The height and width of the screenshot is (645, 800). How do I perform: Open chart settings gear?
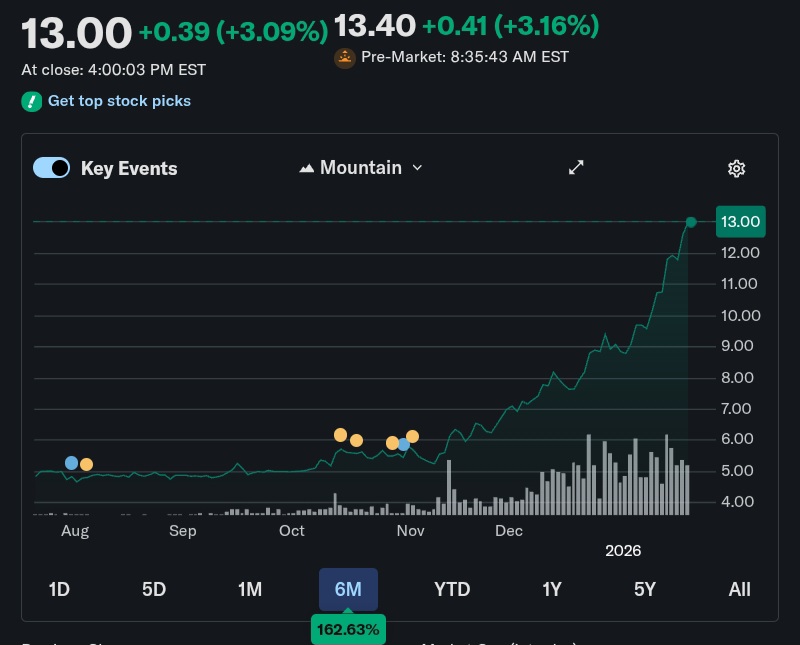coord(736,168)
